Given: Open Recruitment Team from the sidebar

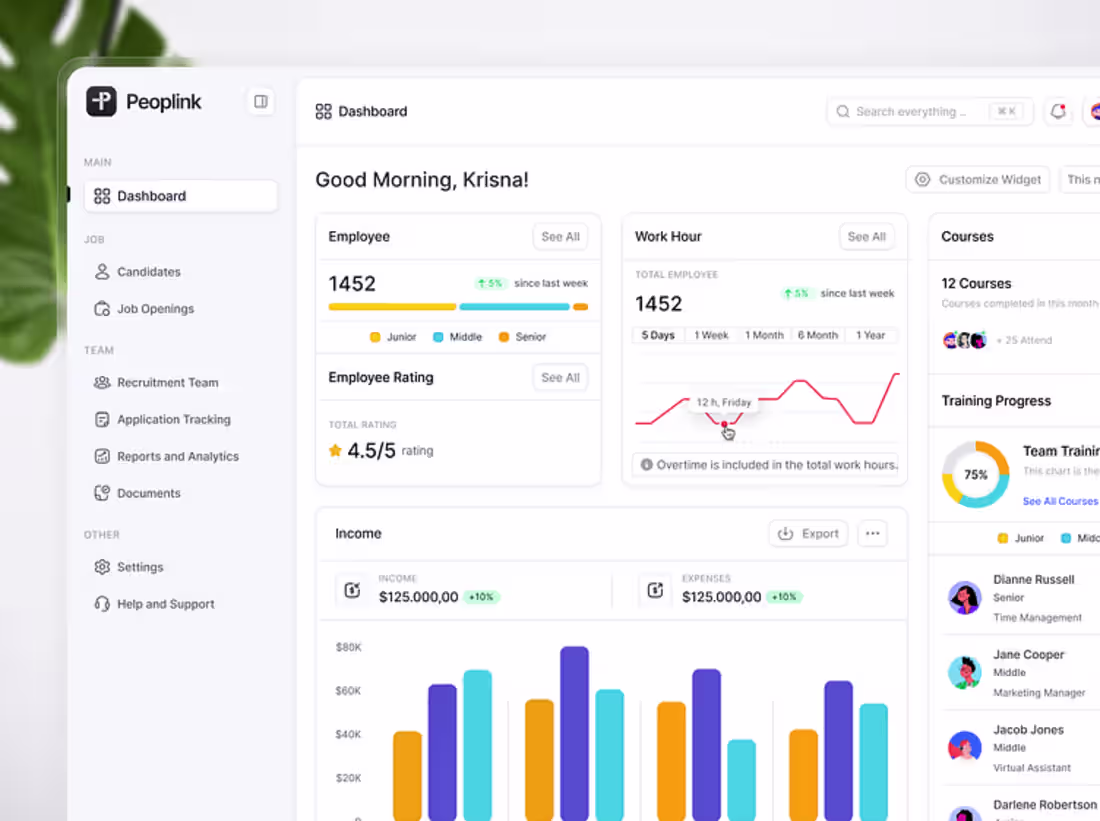Looking at the screenshot, I should click(x=166, y=382).
